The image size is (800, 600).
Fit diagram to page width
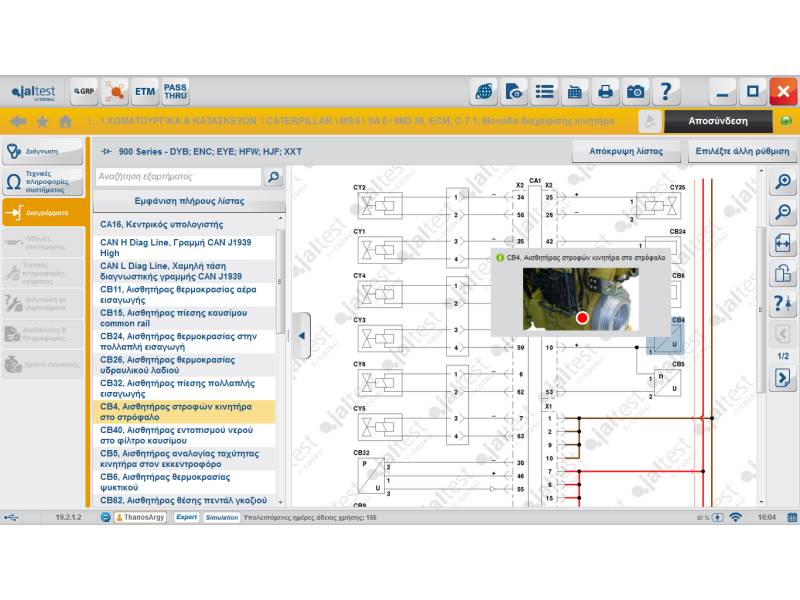pyautogui.click(x=782, y=243)
